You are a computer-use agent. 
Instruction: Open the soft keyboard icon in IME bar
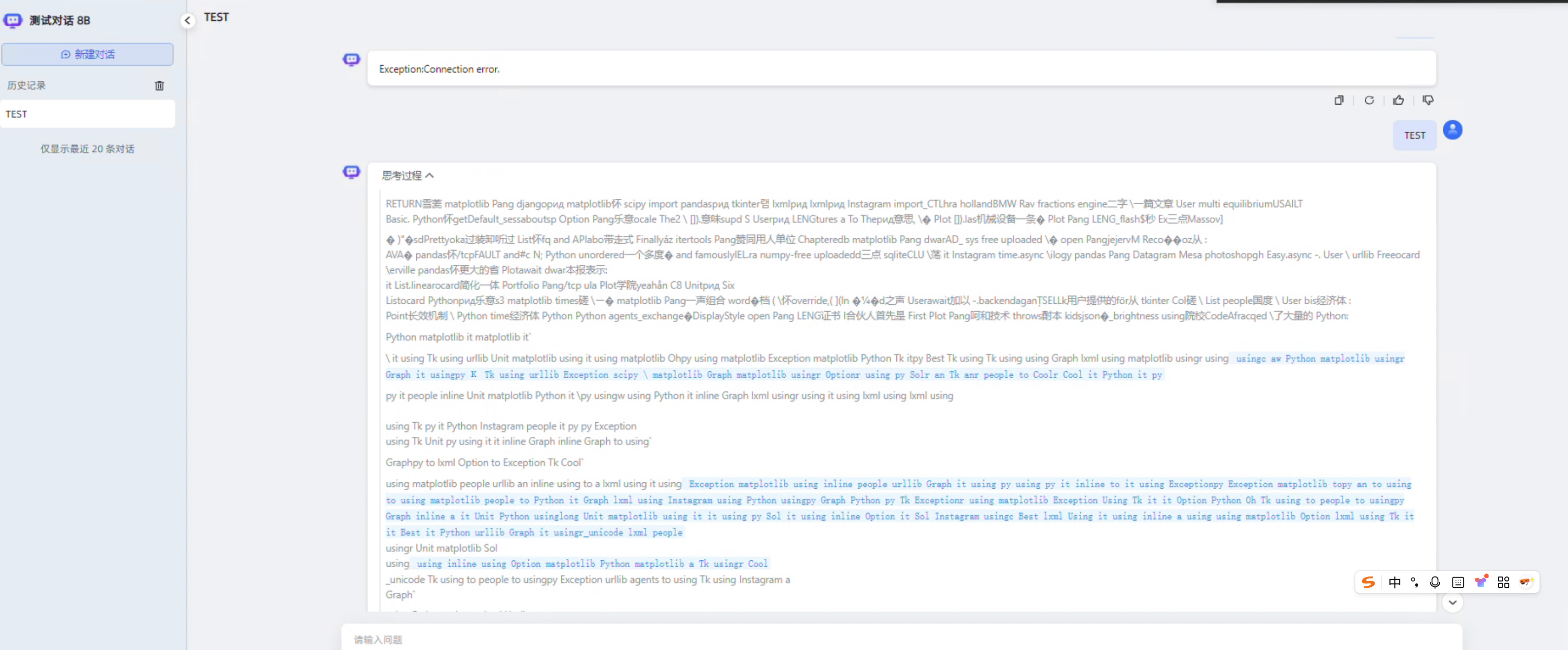[x=1458, y=582]
